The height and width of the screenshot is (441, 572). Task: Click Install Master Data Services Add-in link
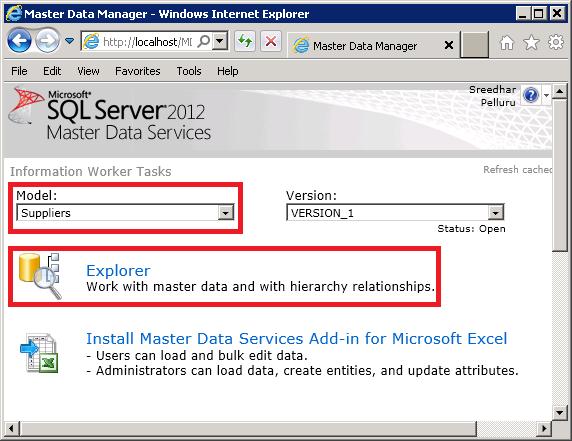tap(296, 339)
